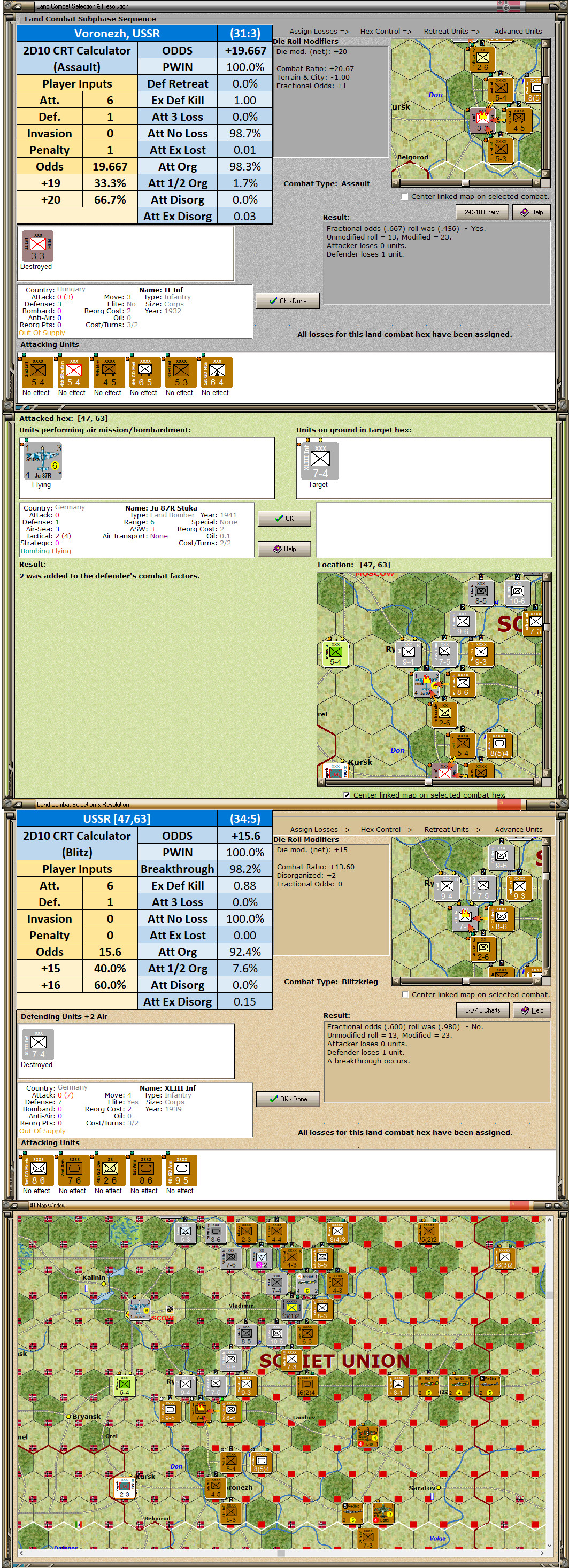This screenshot has height=1568, width=569.
Task: Click horizontal scrollbar thumb of Voronezh minimap
Action: point(465,183)
